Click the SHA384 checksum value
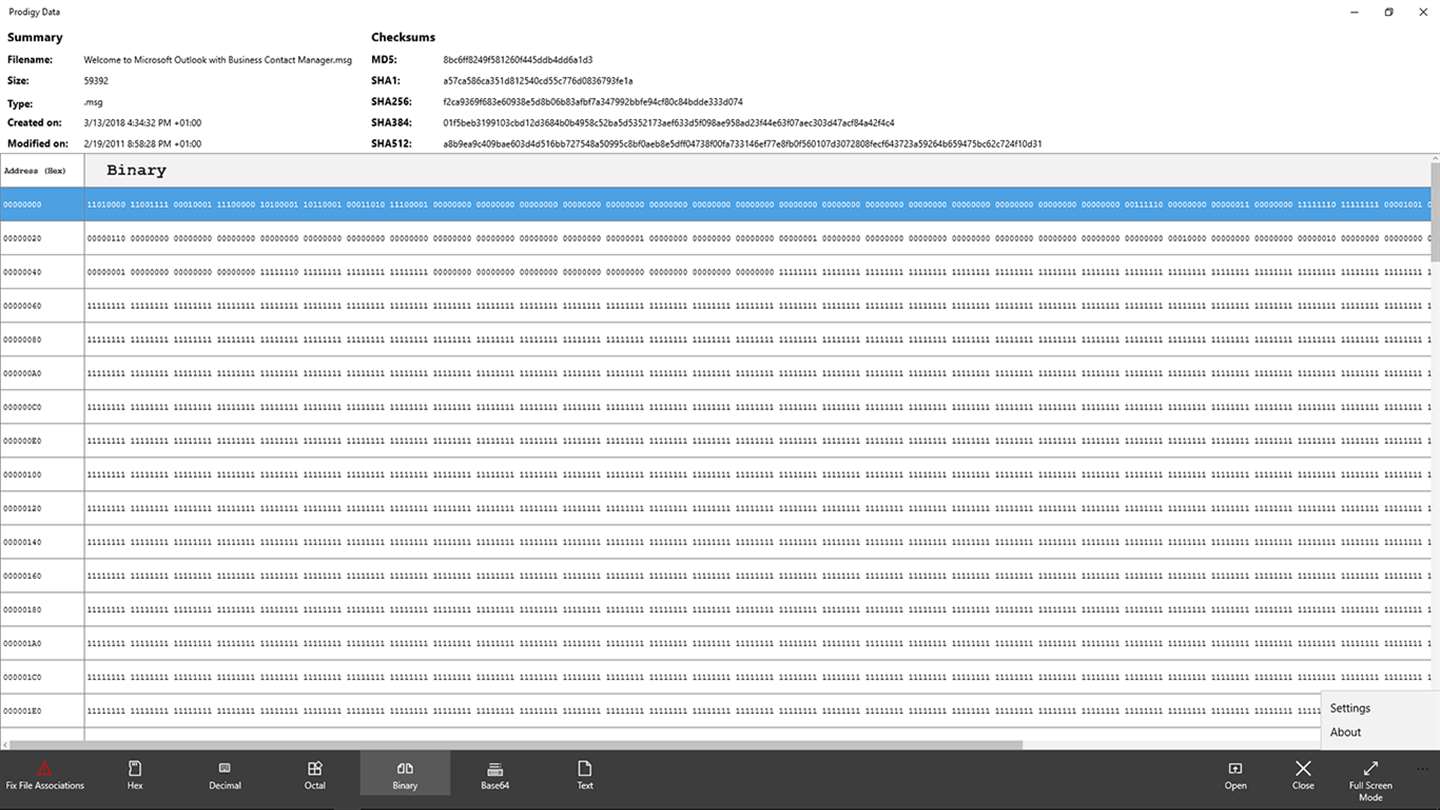This screenshot has width=1440, height=810. click(669, 123)
